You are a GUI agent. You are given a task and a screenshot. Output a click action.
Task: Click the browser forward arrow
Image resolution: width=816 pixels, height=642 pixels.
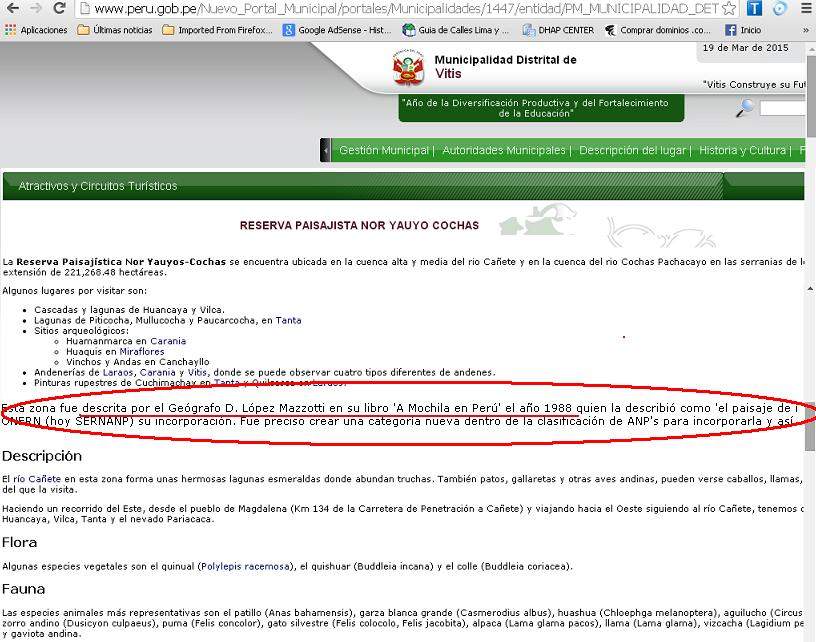(36, 9)
